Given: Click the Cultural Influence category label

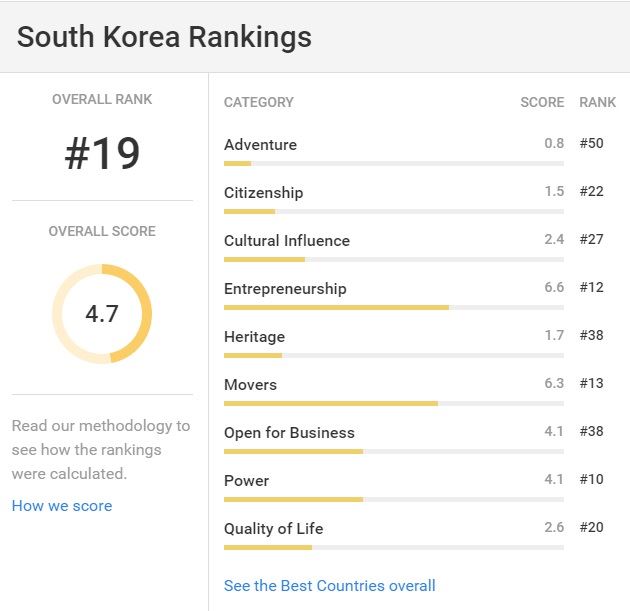Looking at the screenshot, I should [287, 241].
